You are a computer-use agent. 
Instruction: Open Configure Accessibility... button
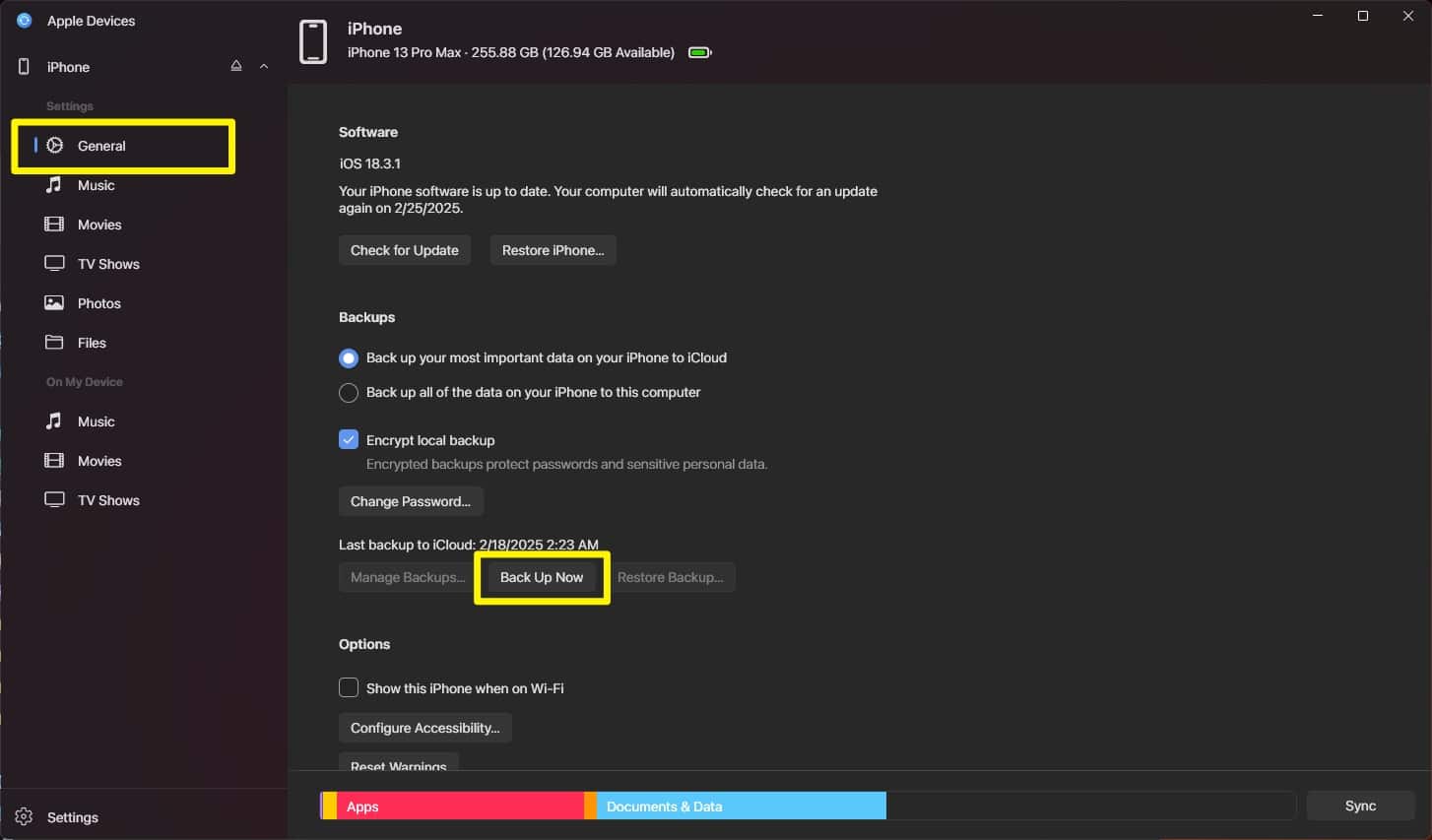point(425,728)
